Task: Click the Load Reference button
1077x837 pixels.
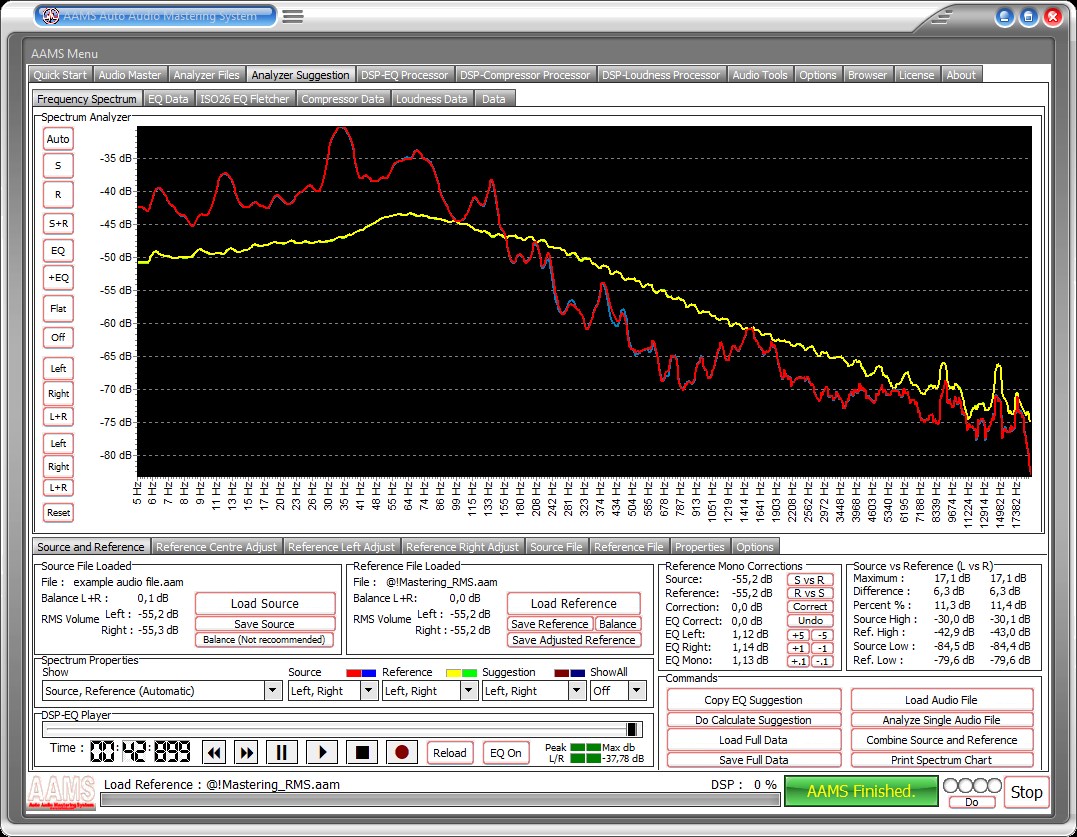Action: tap(574, 604)
